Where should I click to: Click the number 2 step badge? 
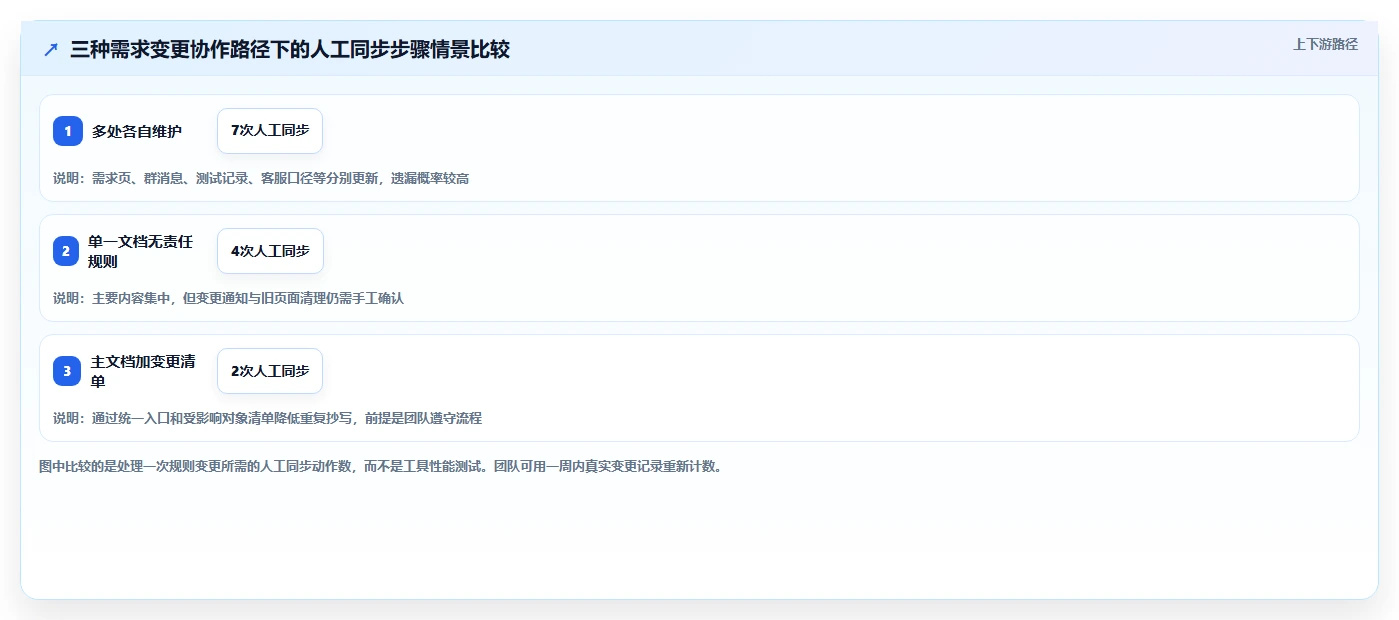coord(66,251)
